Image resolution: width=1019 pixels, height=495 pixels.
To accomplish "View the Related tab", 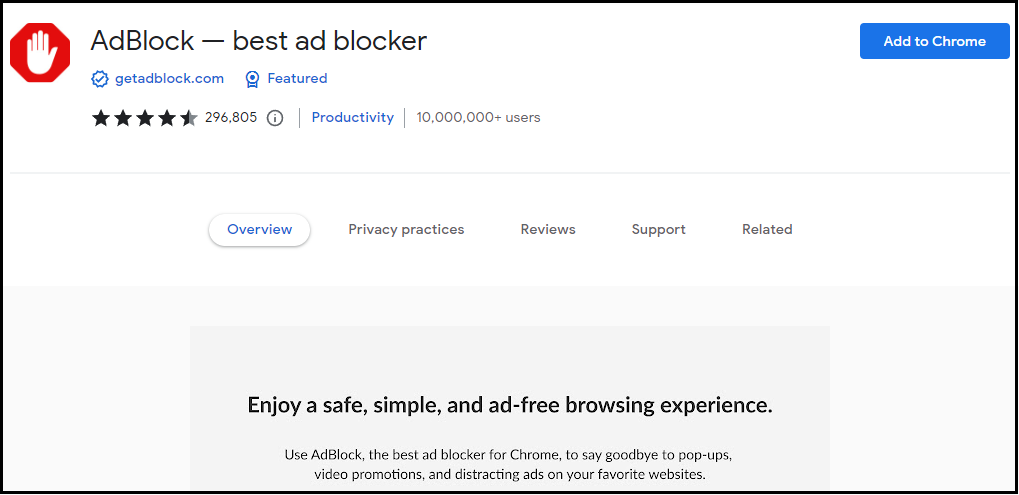I will click(x=767, y=229).
